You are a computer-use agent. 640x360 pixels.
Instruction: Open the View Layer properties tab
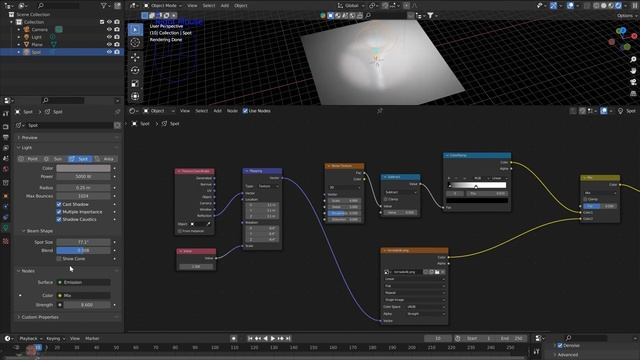[5, 148]
